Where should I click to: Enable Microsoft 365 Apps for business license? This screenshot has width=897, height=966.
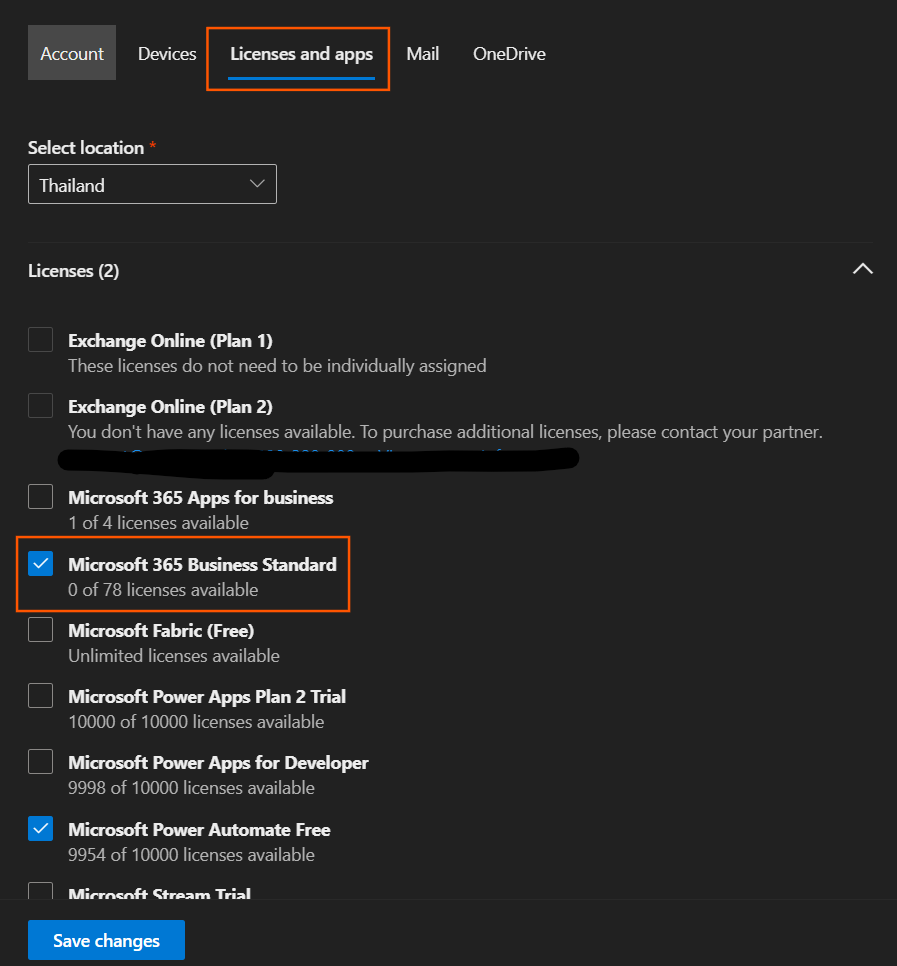coord(41,497)
